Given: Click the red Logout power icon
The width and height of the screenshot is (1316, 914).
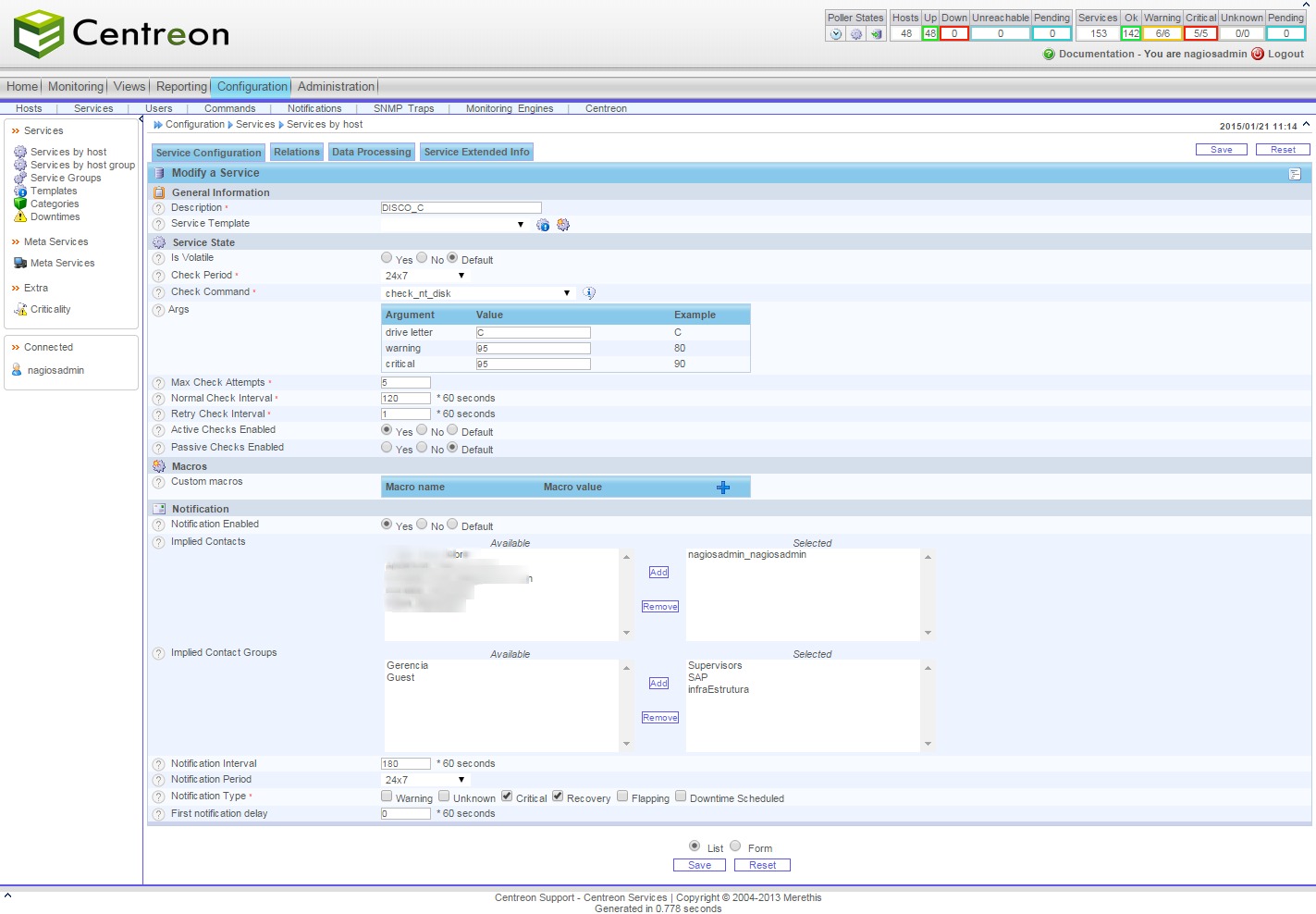Looking at the screenshot, I should click(x=1258, y=54).
